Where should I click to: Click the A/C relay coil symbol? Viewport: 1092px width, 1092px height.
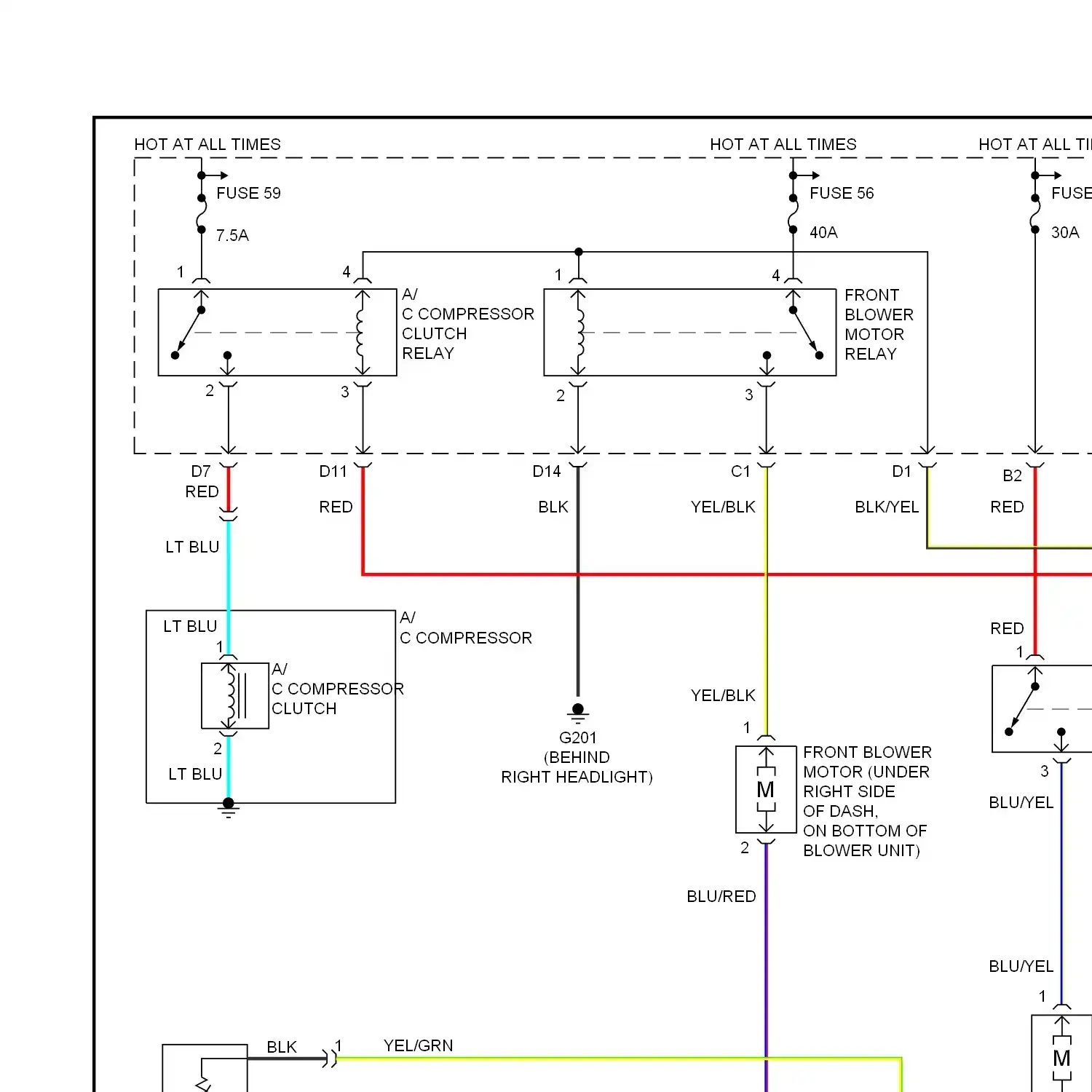(x=362, y=333)
